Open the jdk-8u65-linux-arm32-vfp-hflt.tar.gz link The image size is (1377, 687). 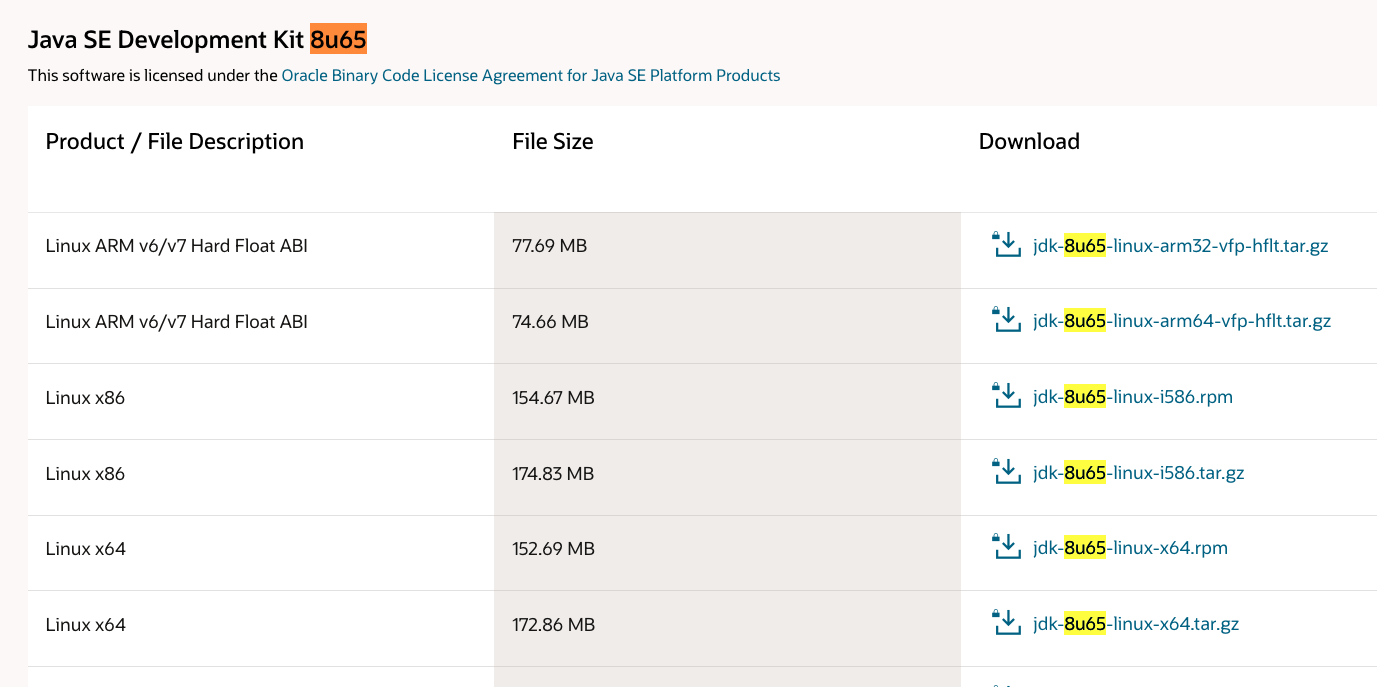click(x=1180, y=246)
